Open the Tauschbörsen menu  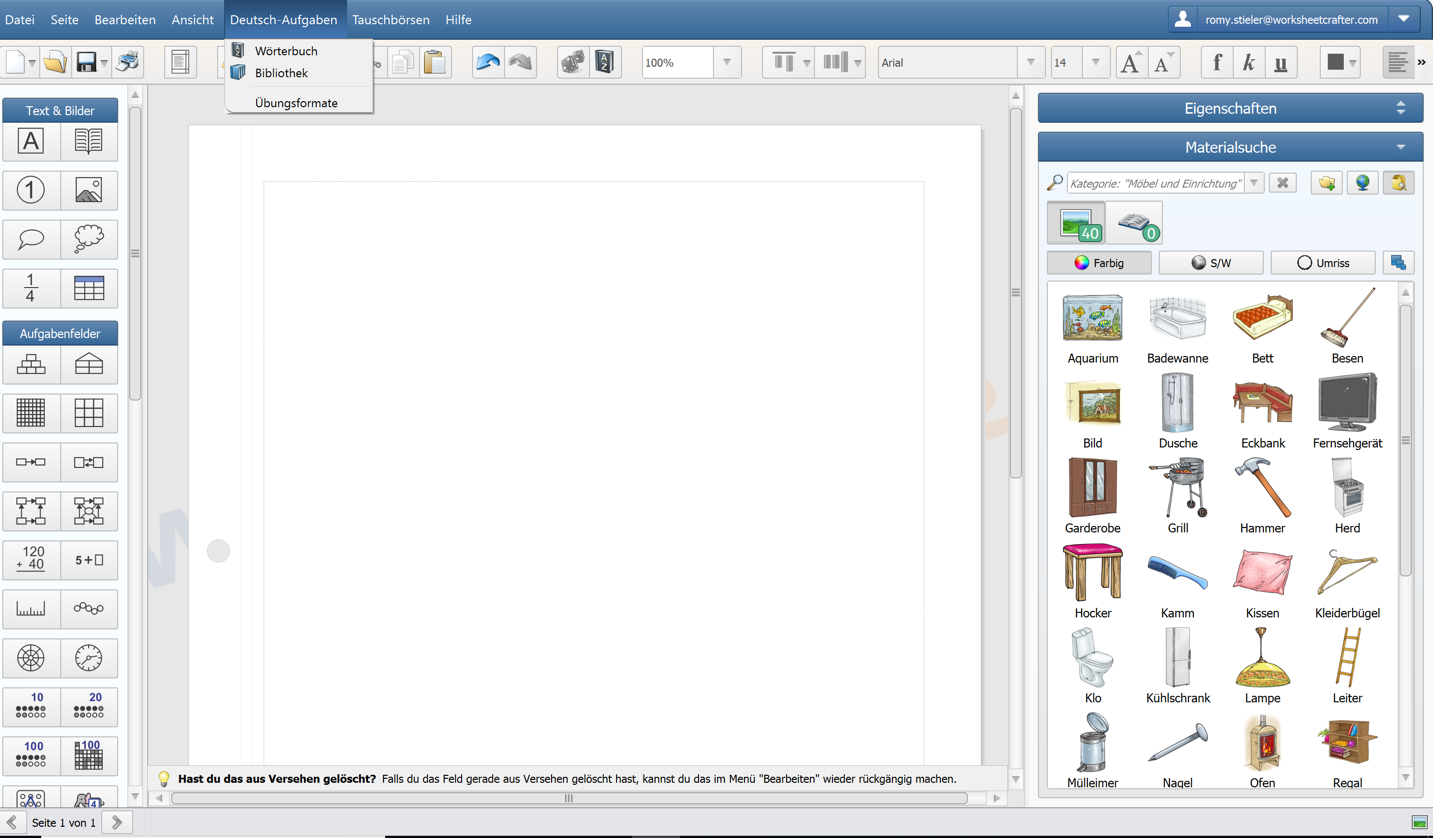[x=390, y=19]
